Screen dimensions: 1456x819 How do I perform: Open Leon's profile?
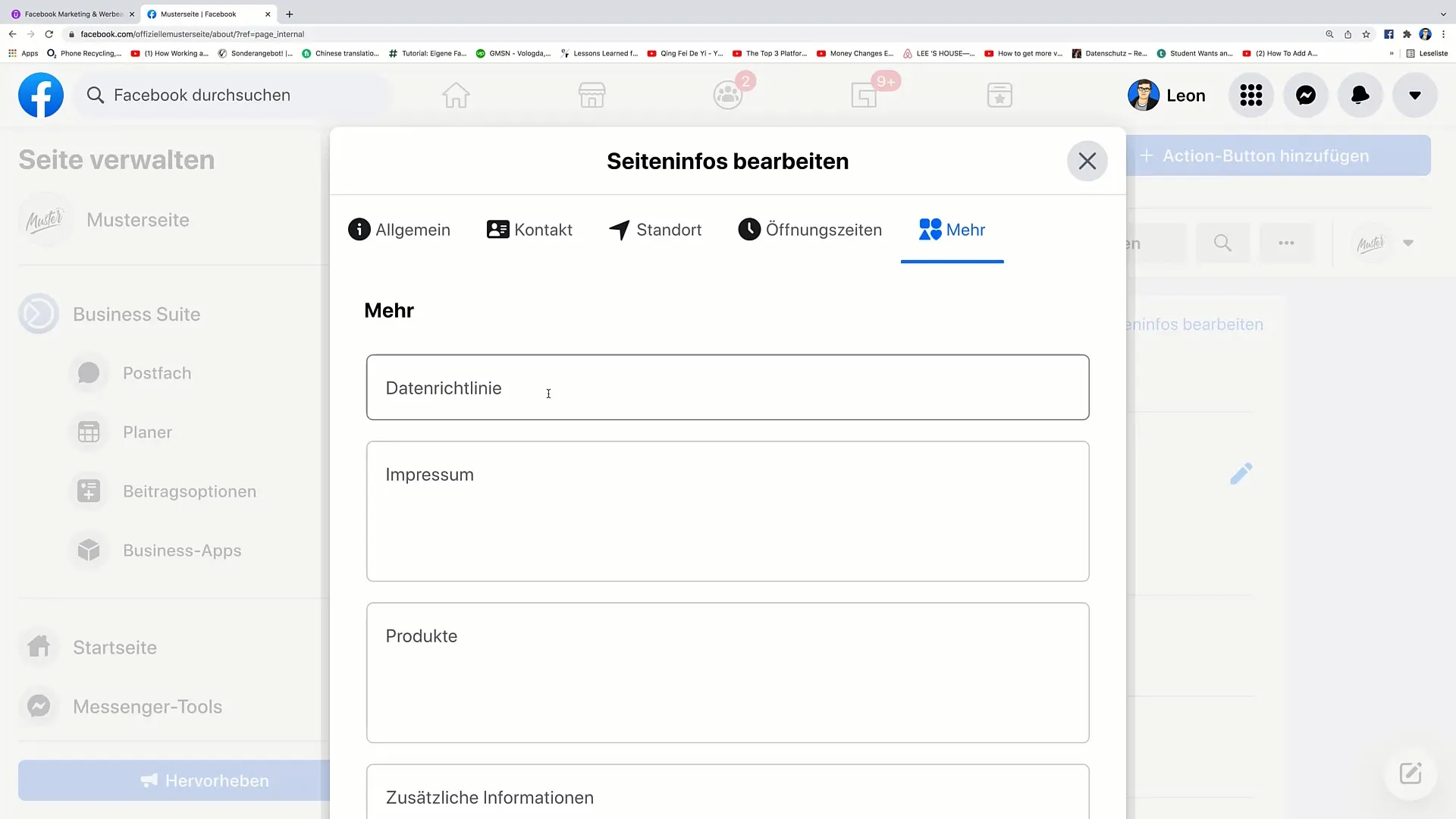(1167, 96)
